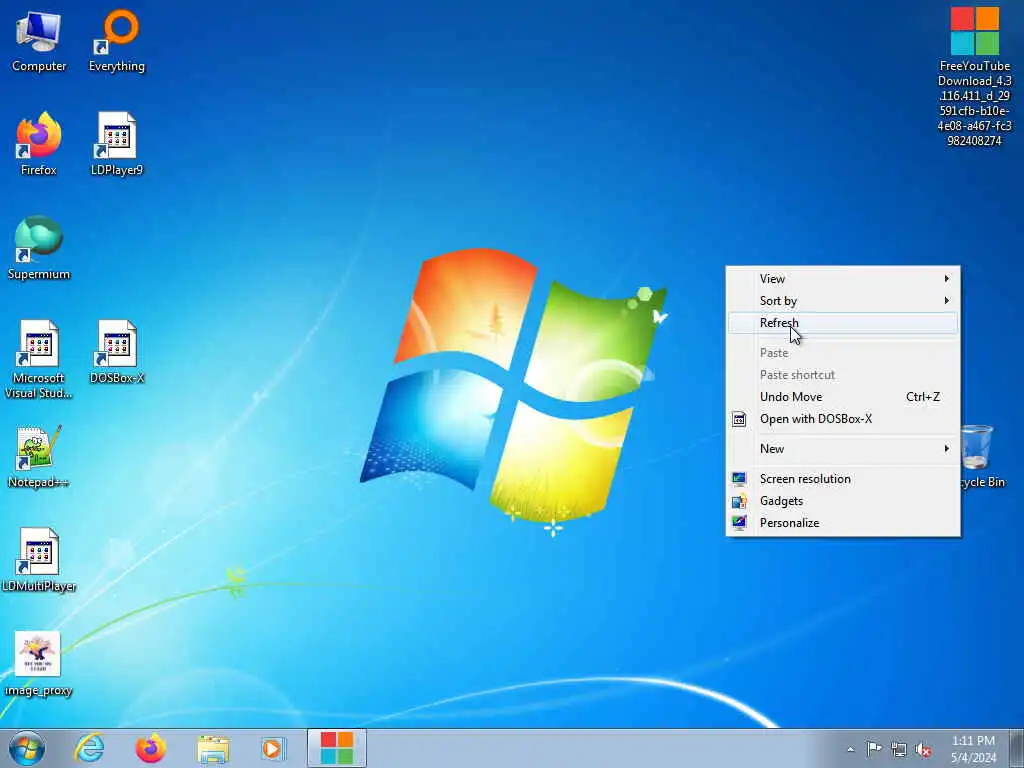Choose Open with DOSBox-X
The width and height of the screenshot is (1024, 768).
(842, 419)
